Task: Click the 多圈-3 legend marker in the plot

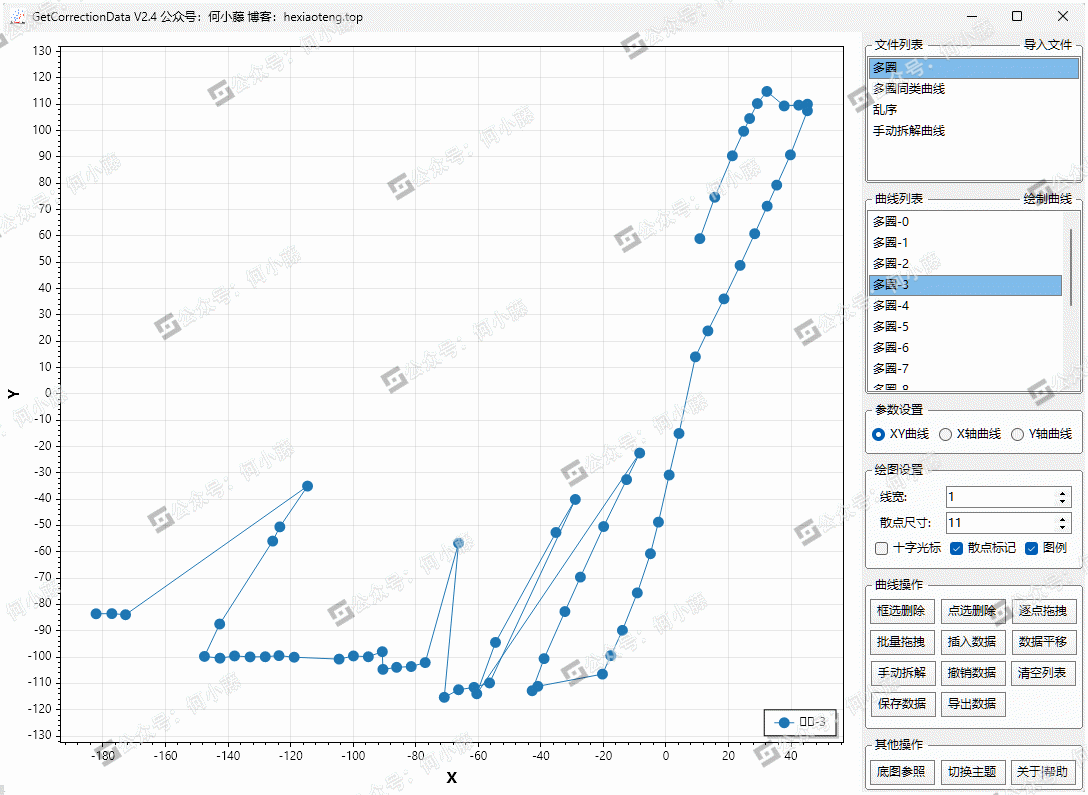Action: tap(784, 722)
